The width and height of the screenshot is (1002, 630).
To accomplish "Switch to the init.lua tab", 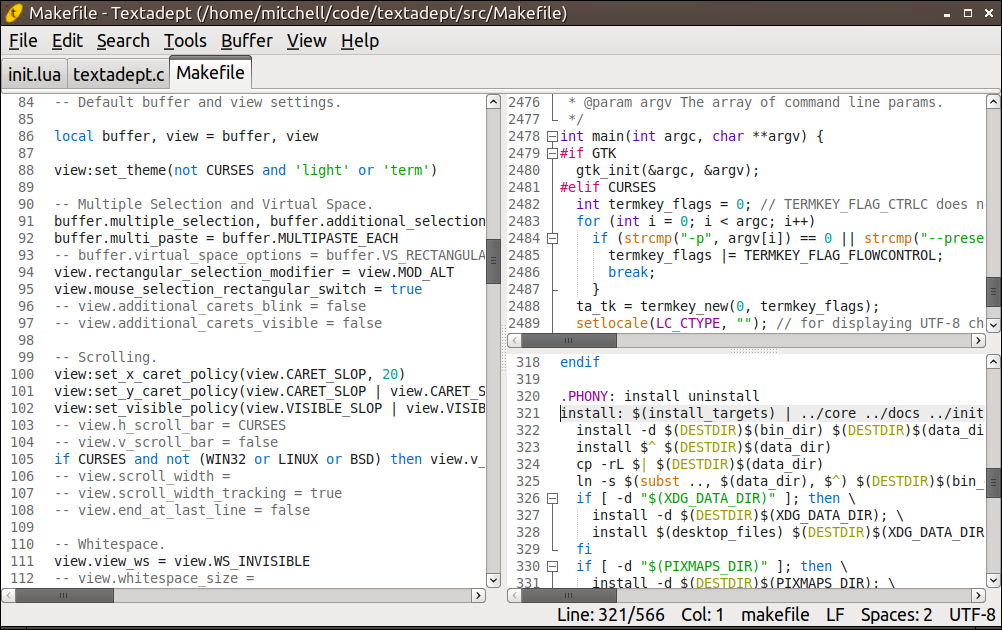I will pyautogui.click(x=34, y=75).
